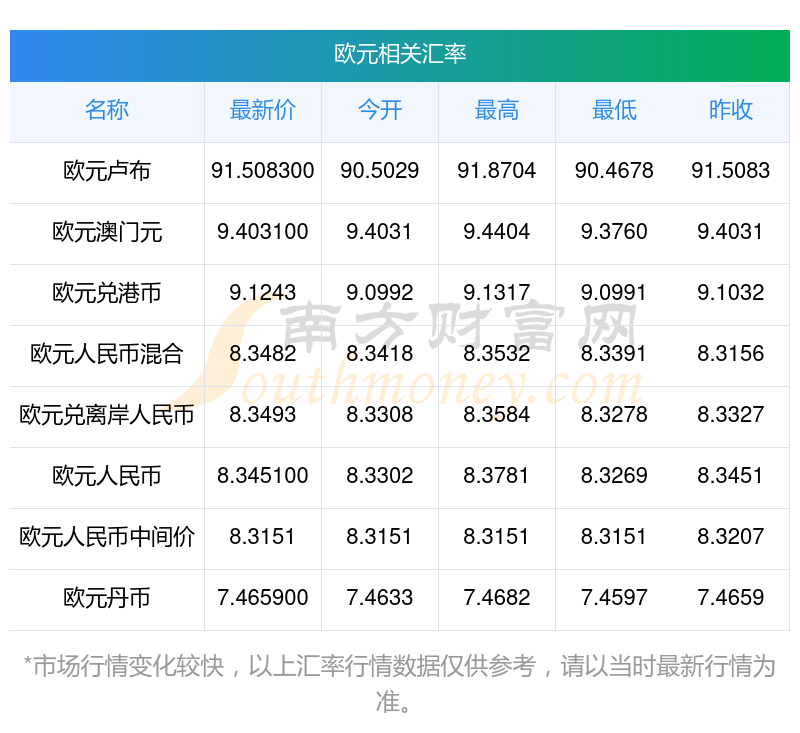
Task: Click the 最低 column header
Action: [614, 110]
